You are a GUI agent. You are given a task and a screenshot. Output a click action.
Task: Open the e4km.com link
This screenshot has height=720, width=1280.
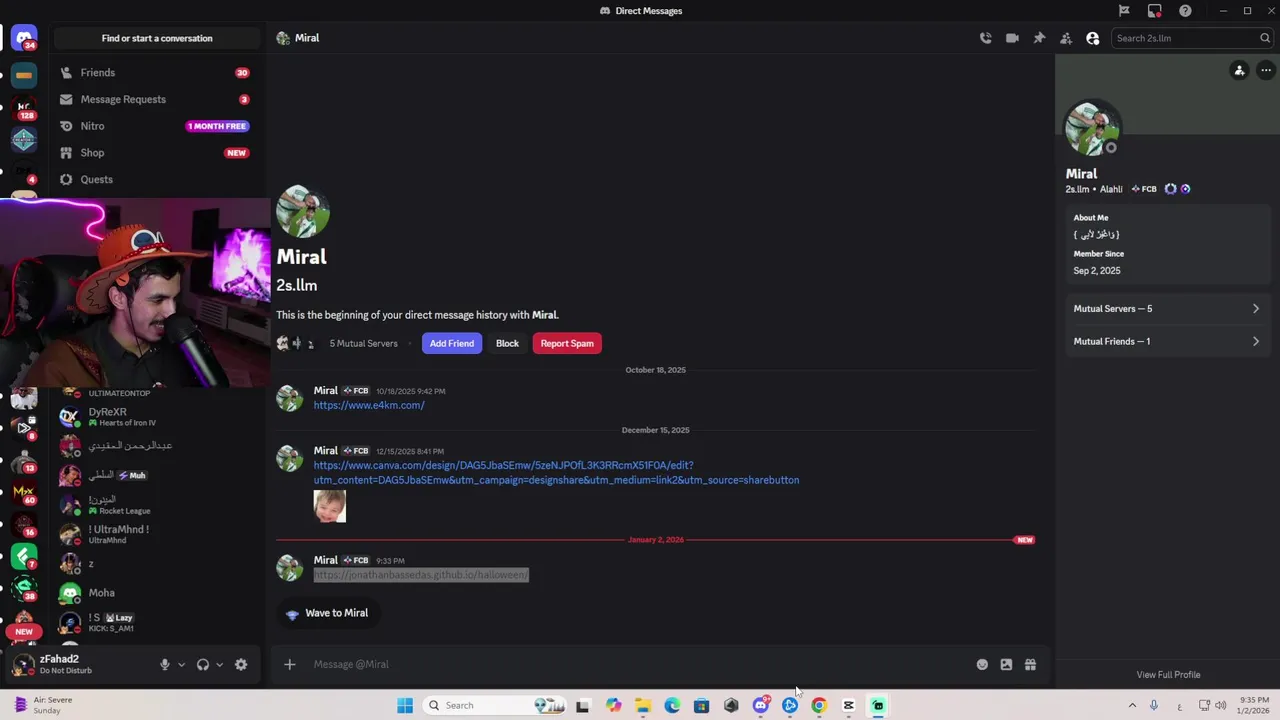pos(369,405)
